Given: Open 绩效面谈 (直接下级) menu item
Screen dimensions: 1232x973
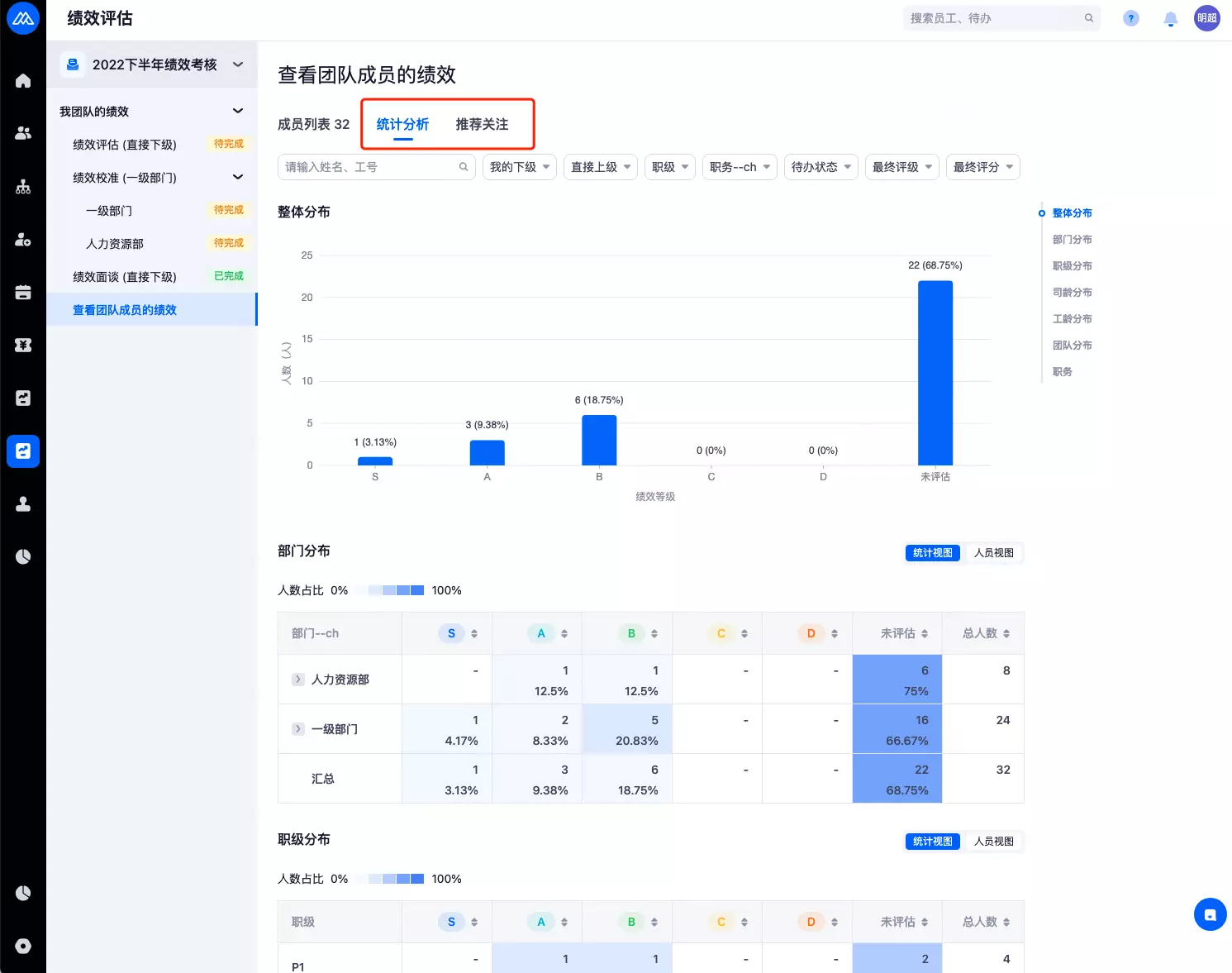Looking at the screenshot, I should point(152,277).
